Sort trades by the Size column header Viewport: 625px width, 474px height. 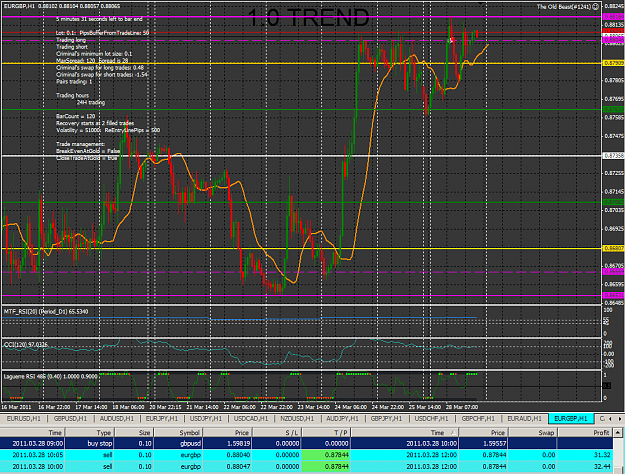point(134,433)
